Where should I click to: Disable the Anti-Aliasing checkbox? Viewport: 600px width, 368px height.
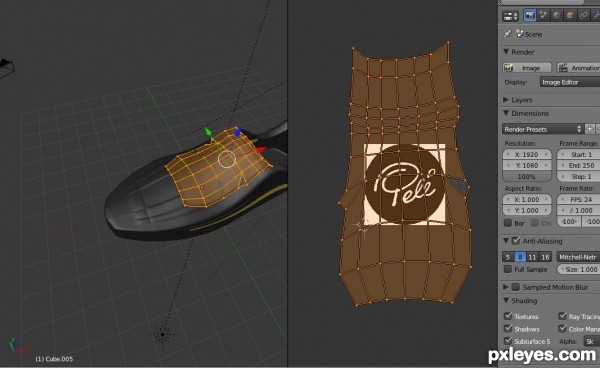[x=515, y=241]
